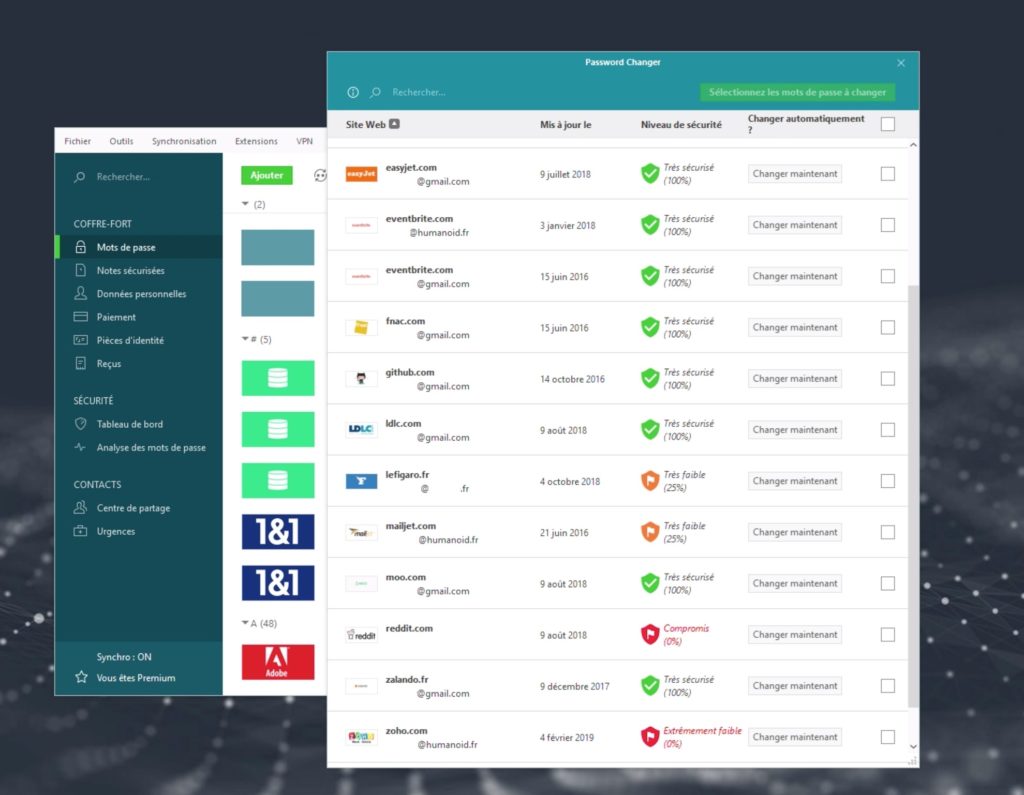Screen dimensions: 1024x795
Task: Check the ldlc.com row checkbox
Action: (x=888, y=430)
